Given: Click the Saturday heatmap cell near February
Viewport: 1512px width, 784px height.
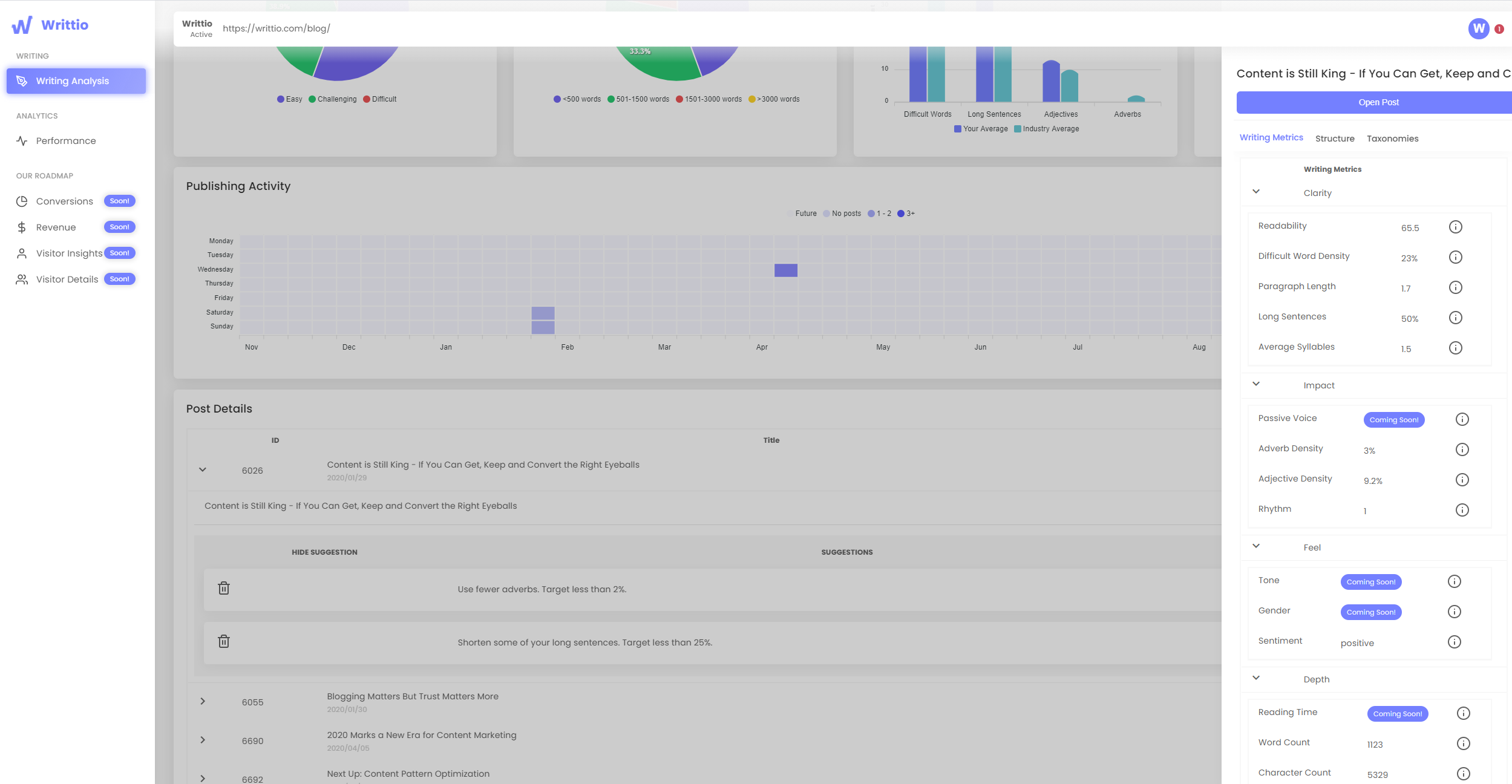Looking at the screenshot, I should tap(543, 313).
